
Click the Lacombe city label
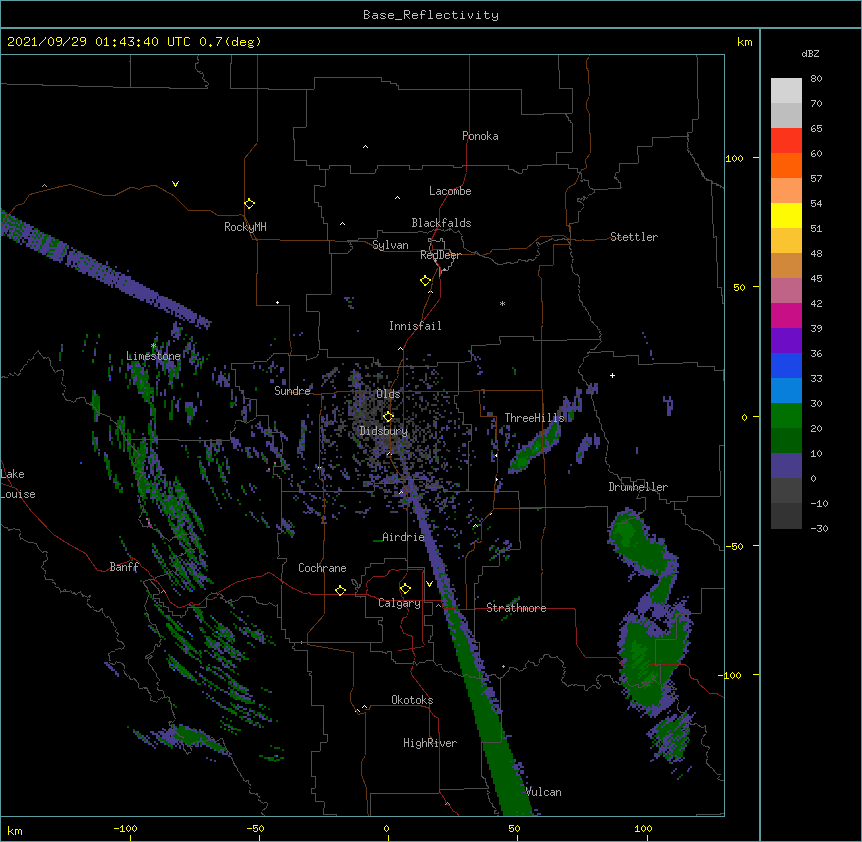pyautogui.click(x=450, y=191)
